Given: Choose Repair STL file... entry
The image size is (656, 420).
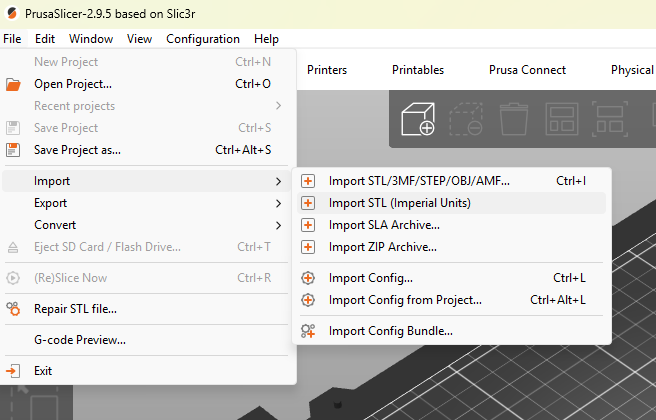Looking at the screenshot, I should (x=146, y=309).
